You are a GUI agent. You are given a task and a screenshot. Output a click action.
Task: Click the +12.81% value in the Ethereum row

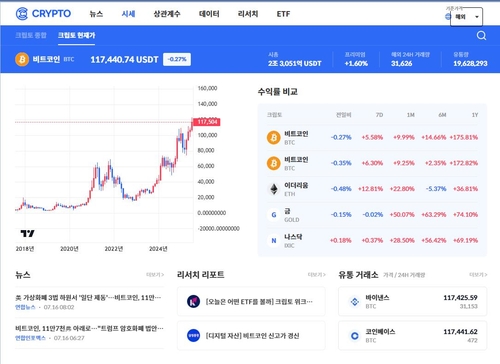tap(370, 189)
